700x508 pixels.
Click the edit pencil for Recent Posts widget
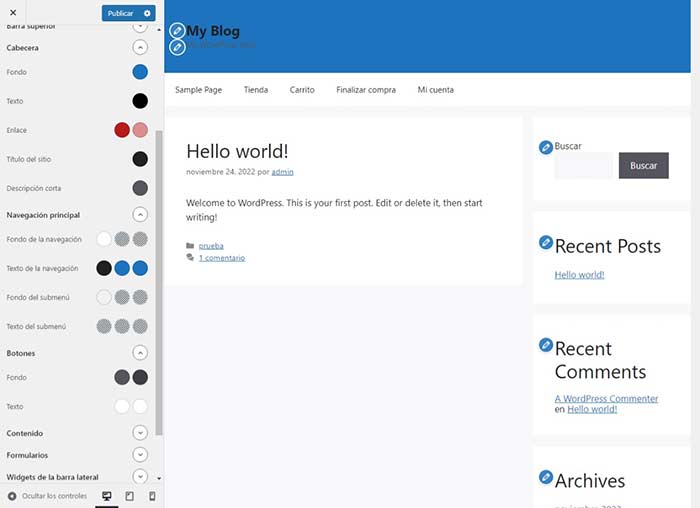tap(545, 242)
